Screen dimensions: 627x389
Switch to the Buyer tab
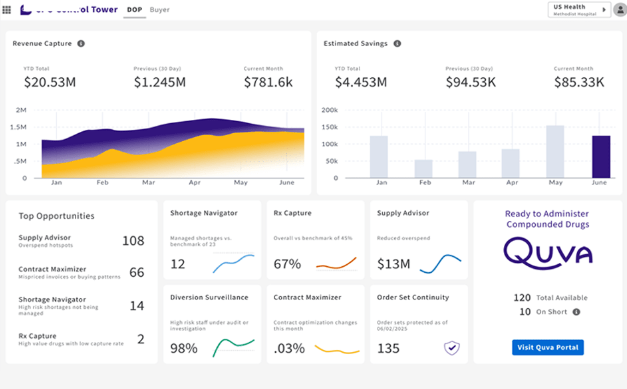[x=160, y=10]
